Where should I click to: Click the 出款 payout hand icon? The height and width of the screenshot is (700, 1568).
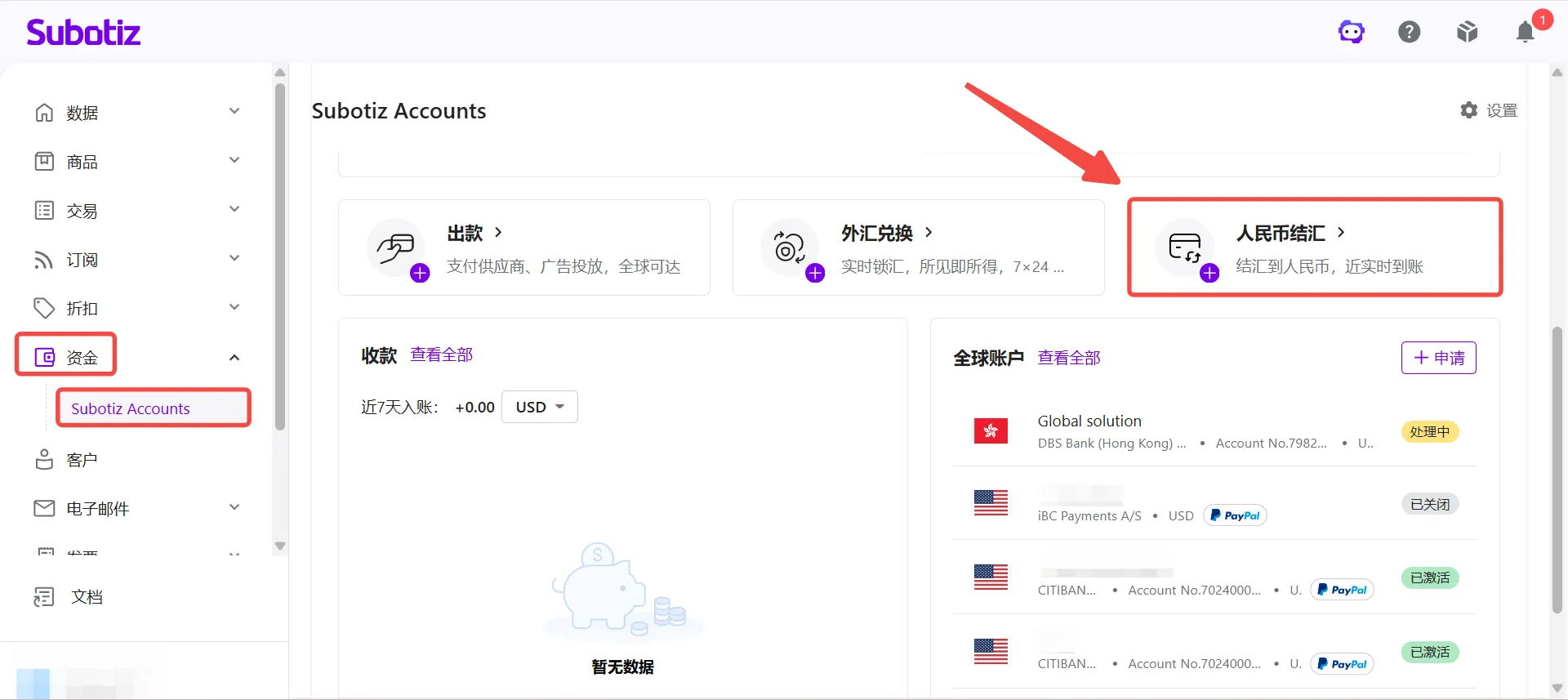(x=396, y=247)
